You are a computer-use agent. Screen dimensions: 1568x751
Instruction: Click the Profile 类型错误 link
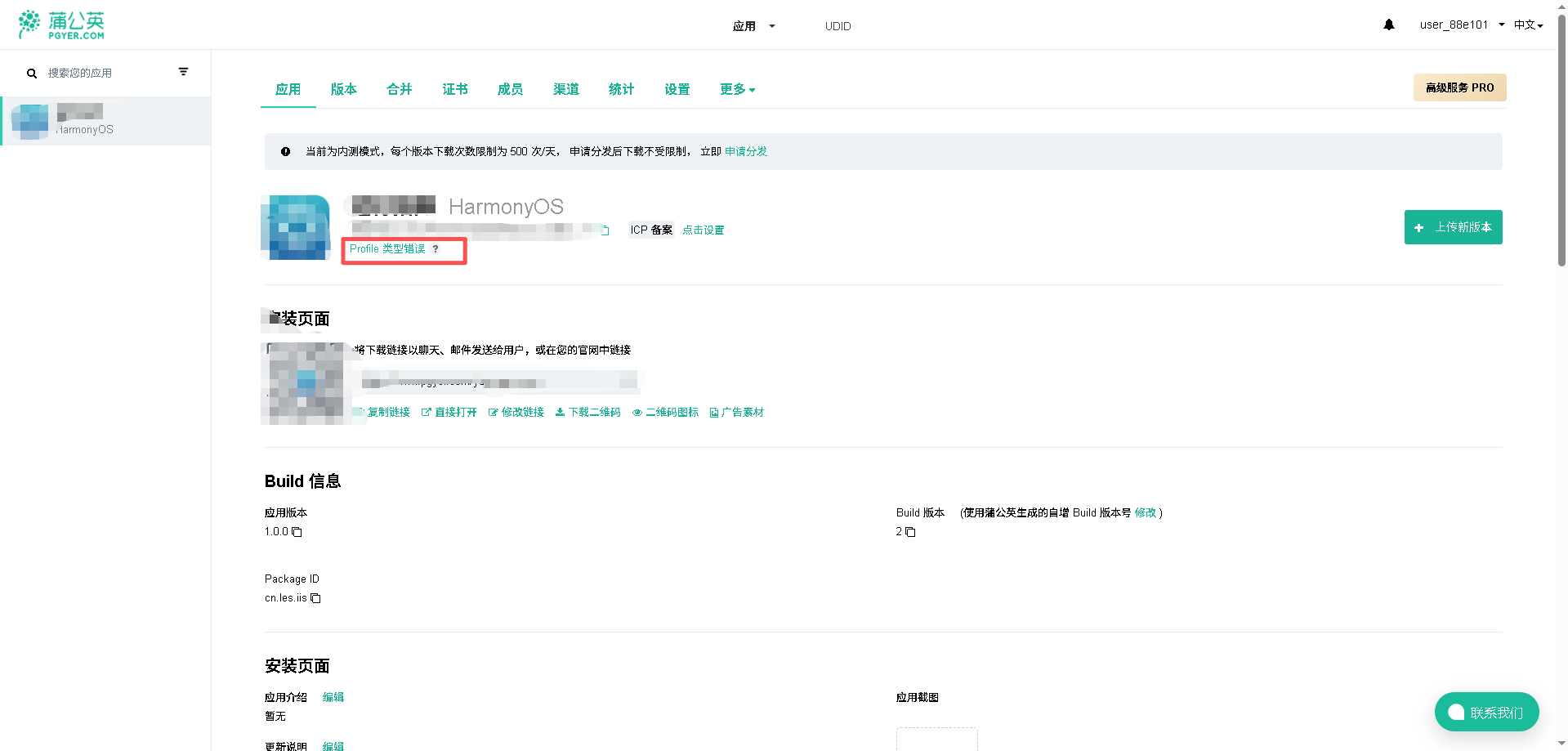click(x=387, y=249)
